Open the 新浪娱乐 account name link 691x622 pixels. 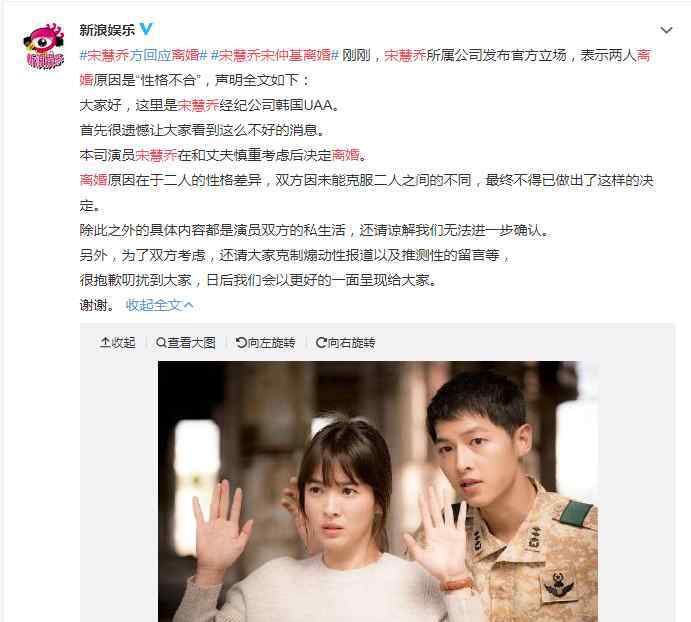pos(107,30)
